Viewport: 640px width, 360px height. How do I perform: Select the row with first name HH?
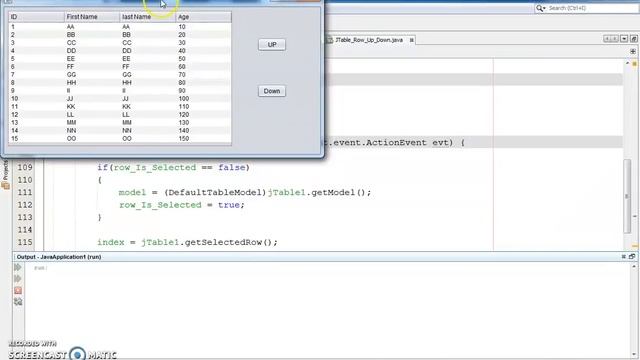pyautogui.click(x=120, y=82)
